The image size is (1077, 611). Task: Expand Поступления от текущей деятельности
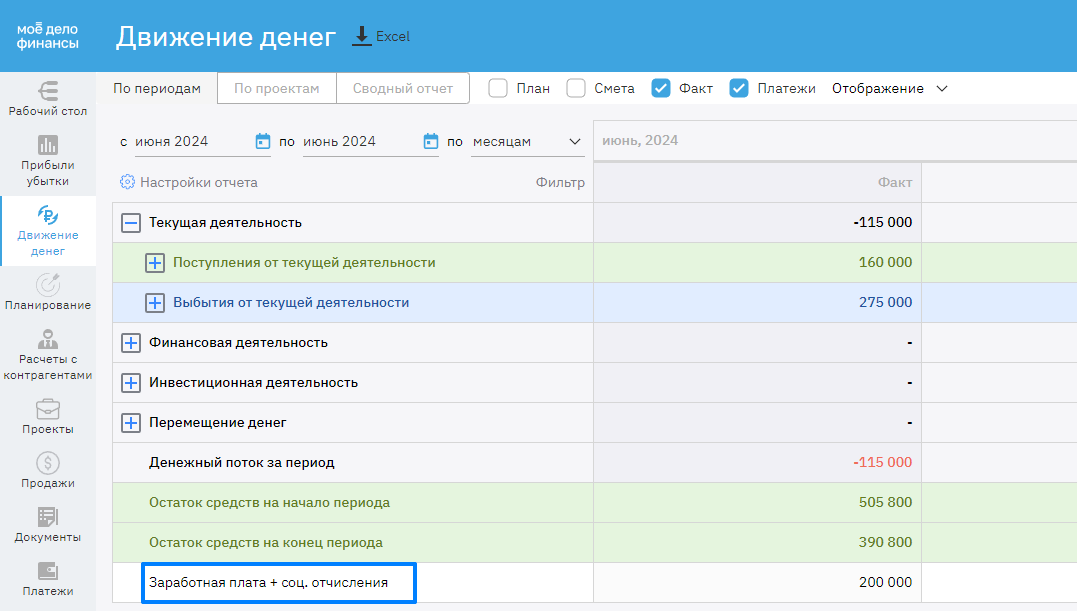click(155, 263)
